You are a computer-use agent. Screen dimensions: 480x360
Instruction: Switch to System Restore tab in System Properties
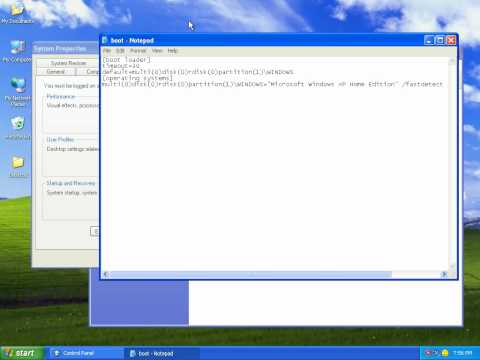click(68, 63)
